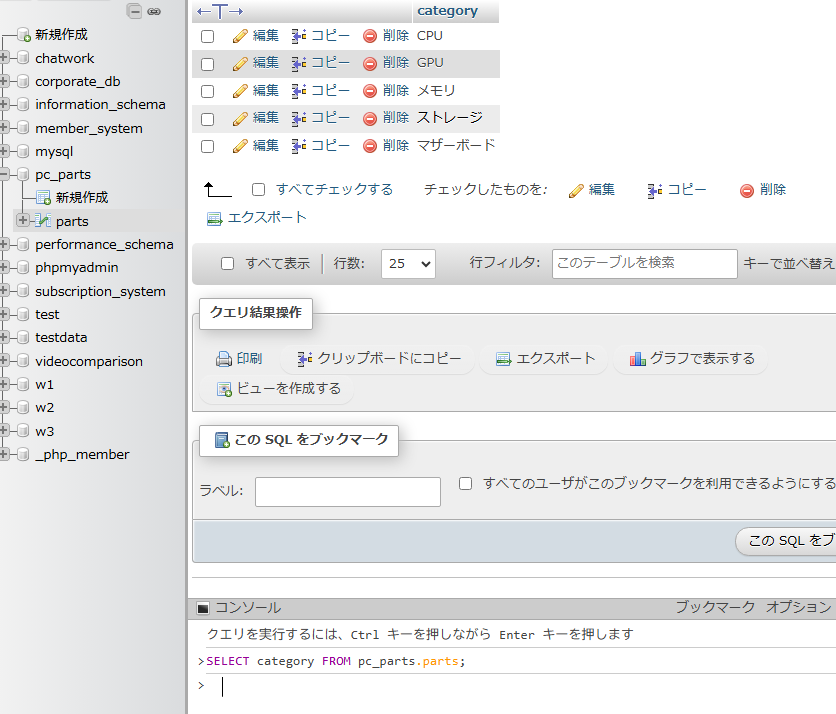
Task: Expand the chatwork database node
Action: click(5, 58)
